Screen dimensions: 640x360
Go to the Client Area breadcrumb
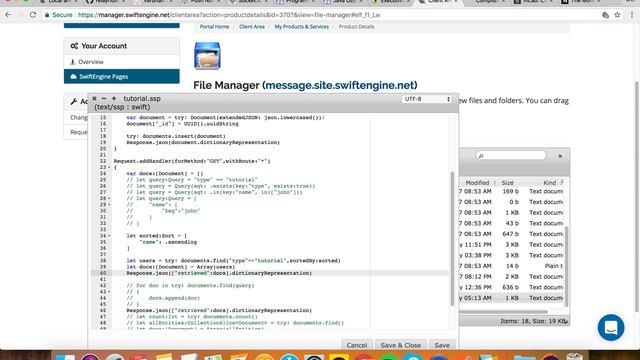tap(252, 27)
